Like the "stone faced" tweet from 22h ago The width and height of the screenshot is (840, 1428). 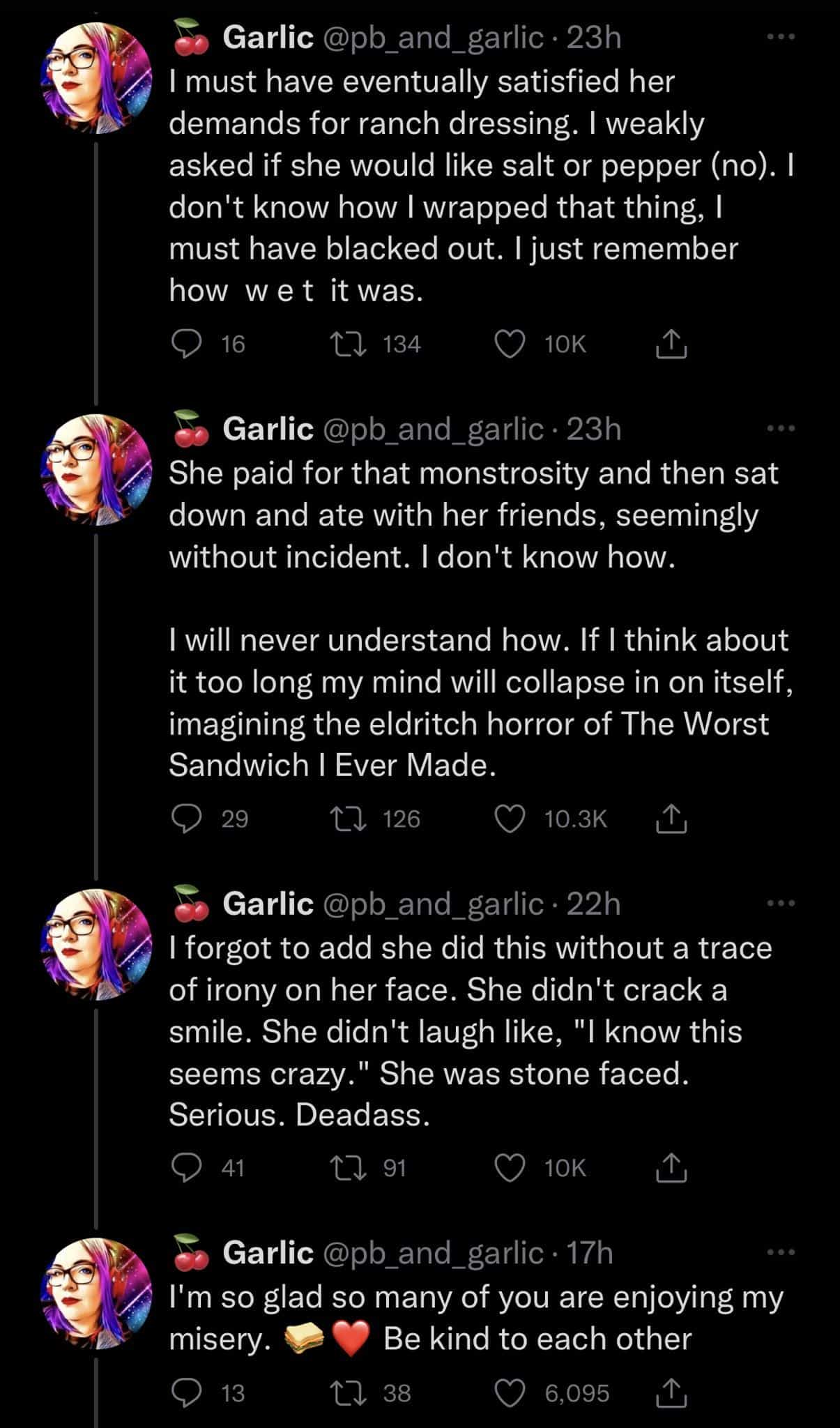[510, 1167]
